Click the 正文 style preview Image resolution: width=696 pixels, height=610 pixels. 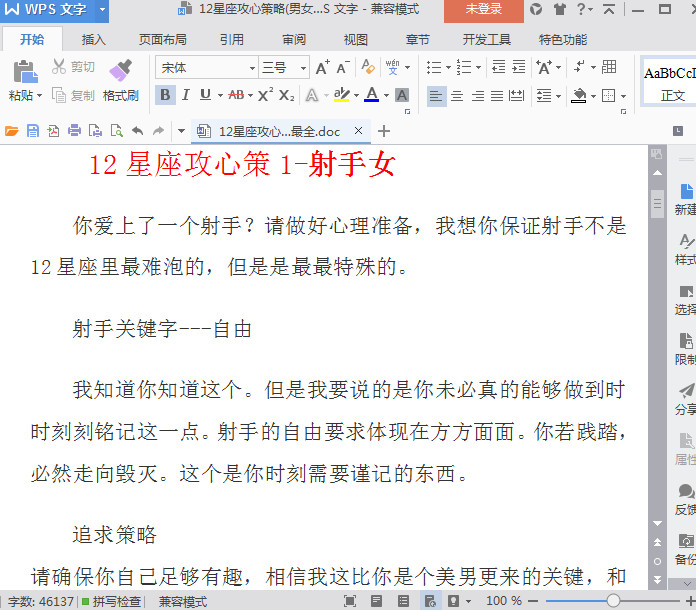click(670, 83)
